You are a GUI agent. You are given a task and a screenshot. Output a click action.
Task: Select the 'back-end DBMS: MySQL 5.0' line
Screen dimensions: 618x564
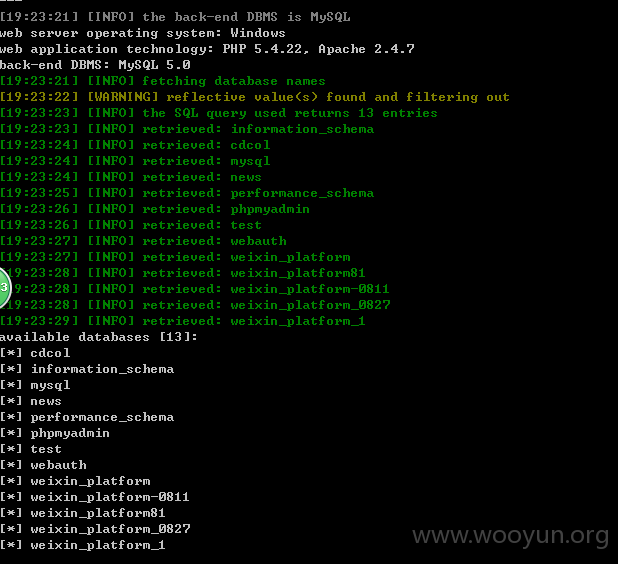(x=95, y=65)
